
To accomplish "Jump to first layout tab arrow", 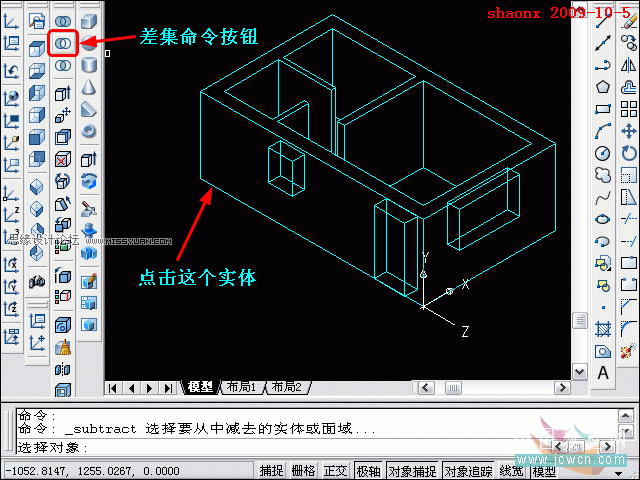I will coord(113,388).
